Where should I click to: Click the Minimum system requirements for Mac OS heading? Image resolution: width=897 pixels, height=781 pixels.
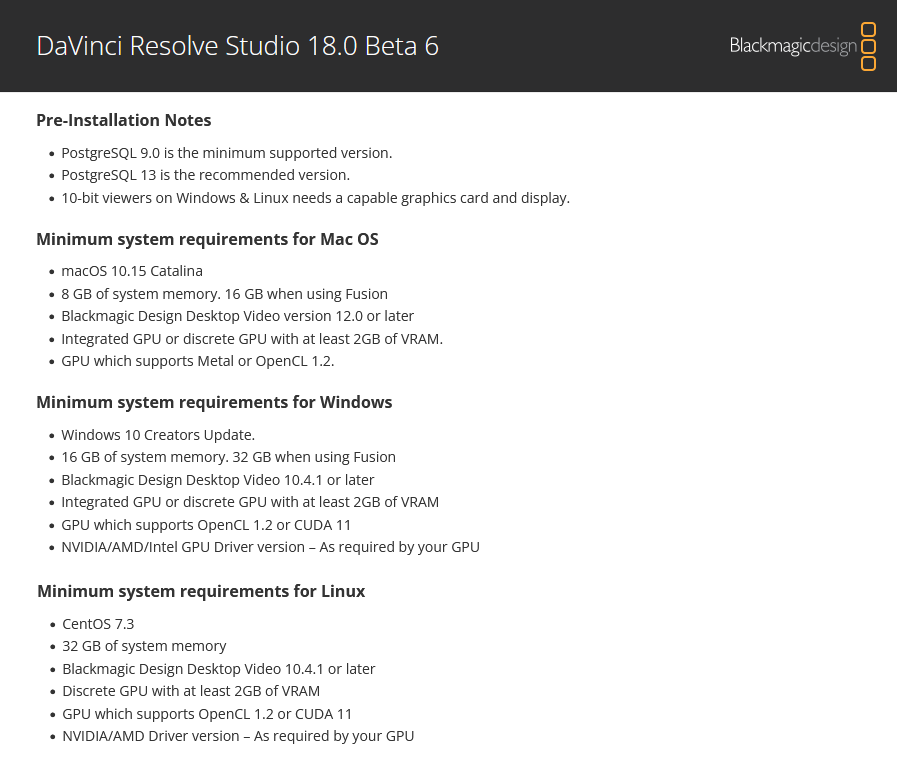point(207,239)
